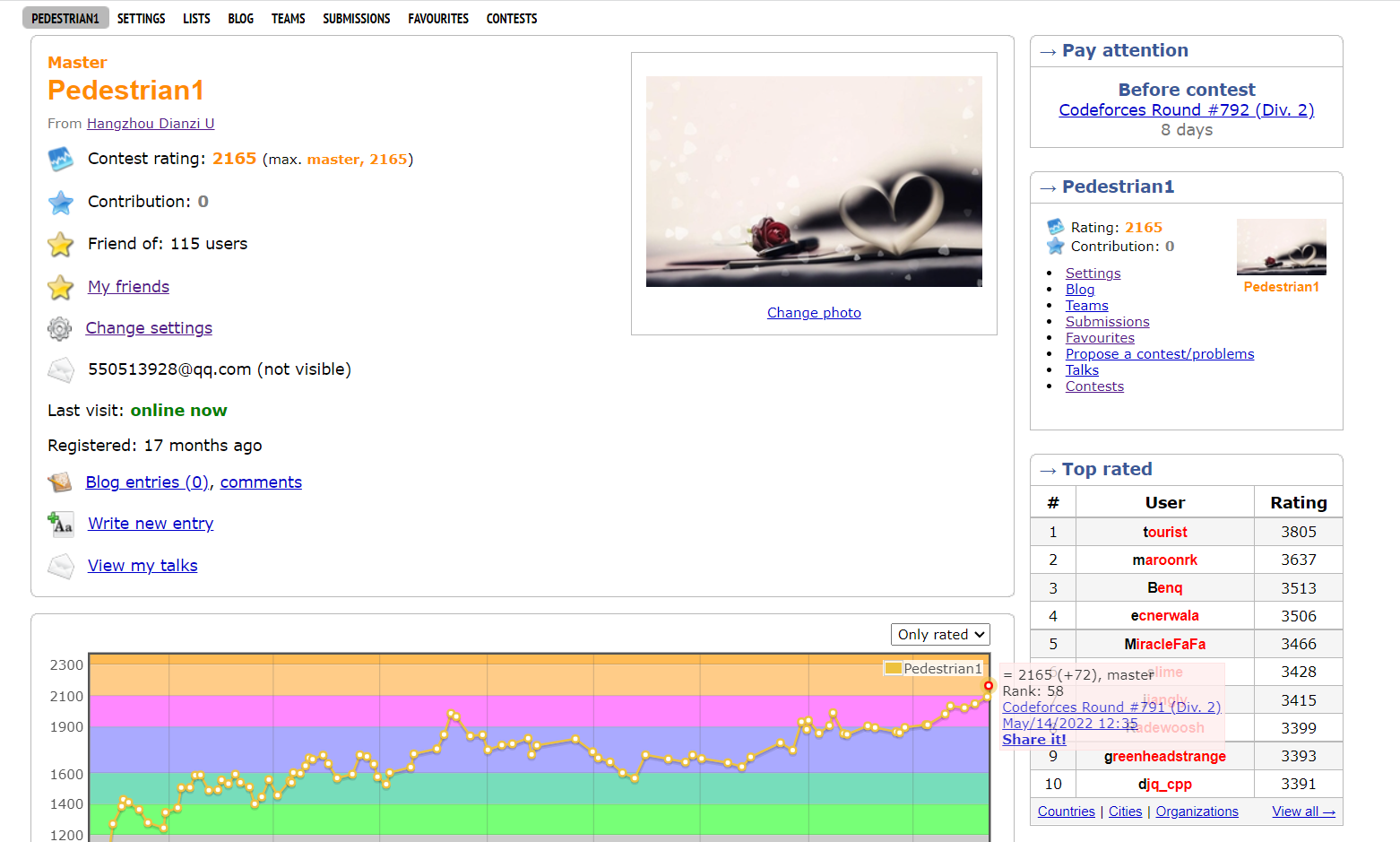1400x842 pixels.
Task: Click the gold star beside My friends
Action: [60, 288]
